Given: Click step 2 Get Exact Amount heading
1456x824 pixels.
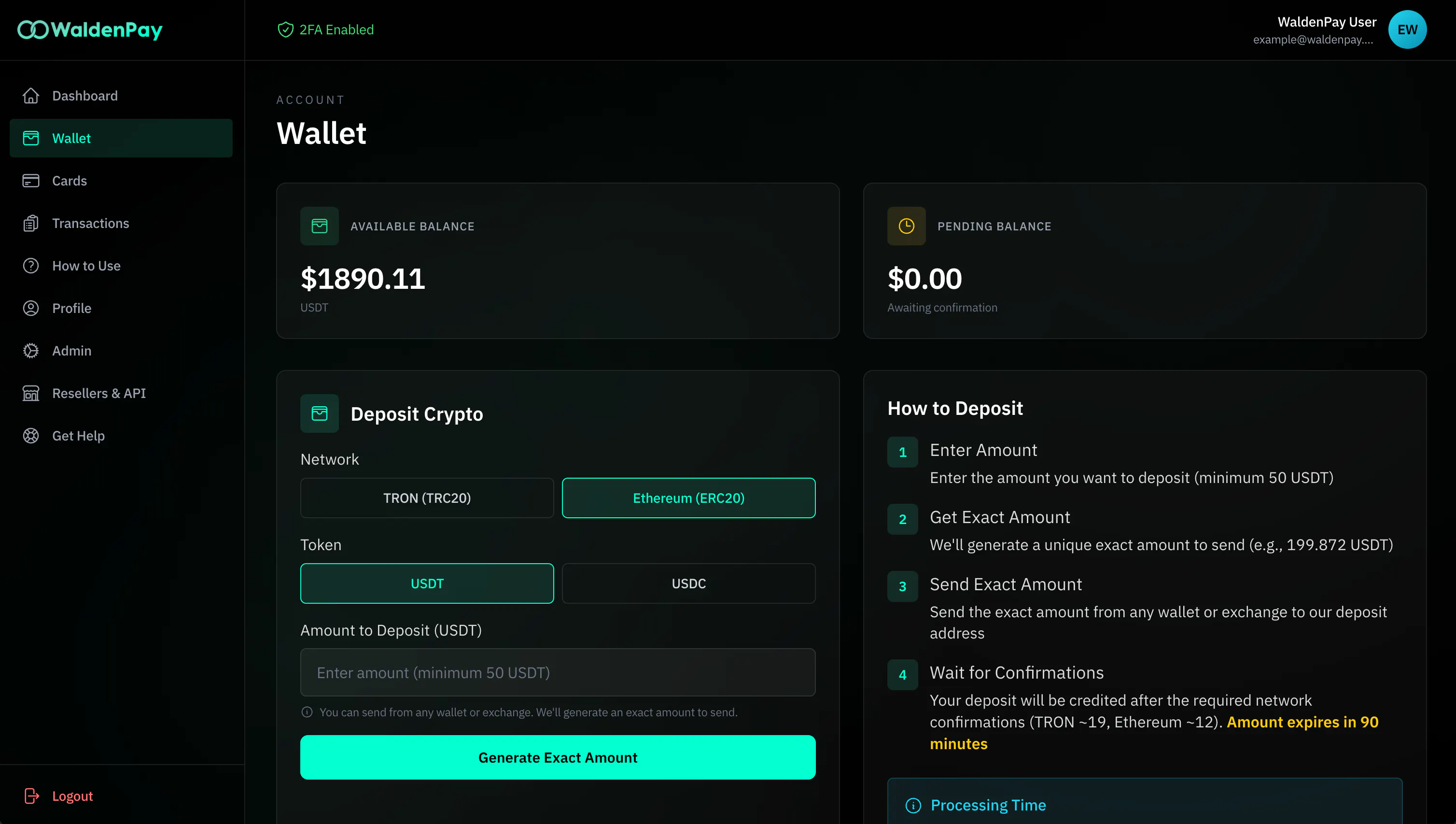Looking at the screenshot, I should tap(999, 517).
